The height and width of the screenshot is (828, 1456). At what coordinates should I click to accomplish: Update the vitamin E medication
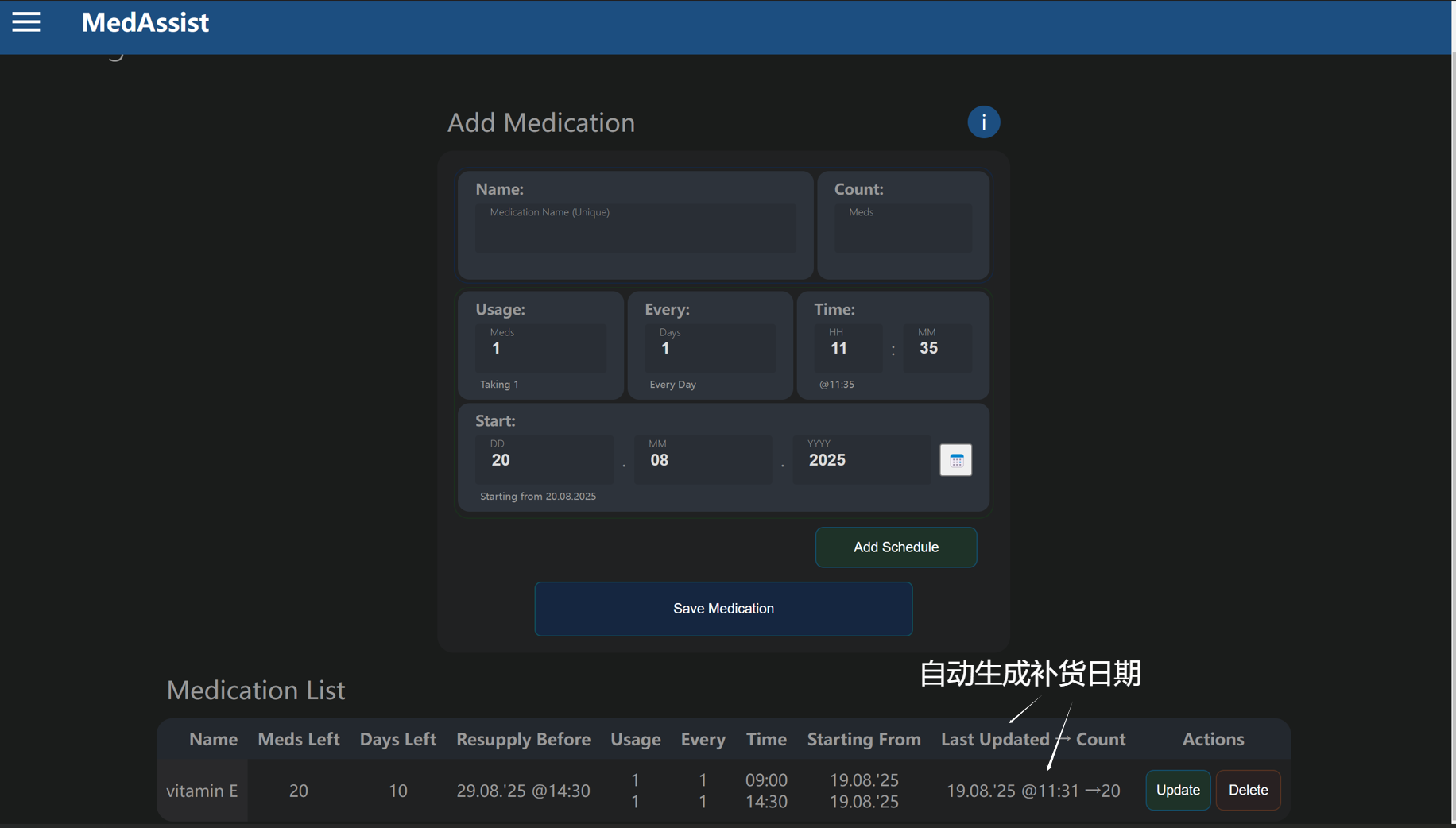point(1178,790)
